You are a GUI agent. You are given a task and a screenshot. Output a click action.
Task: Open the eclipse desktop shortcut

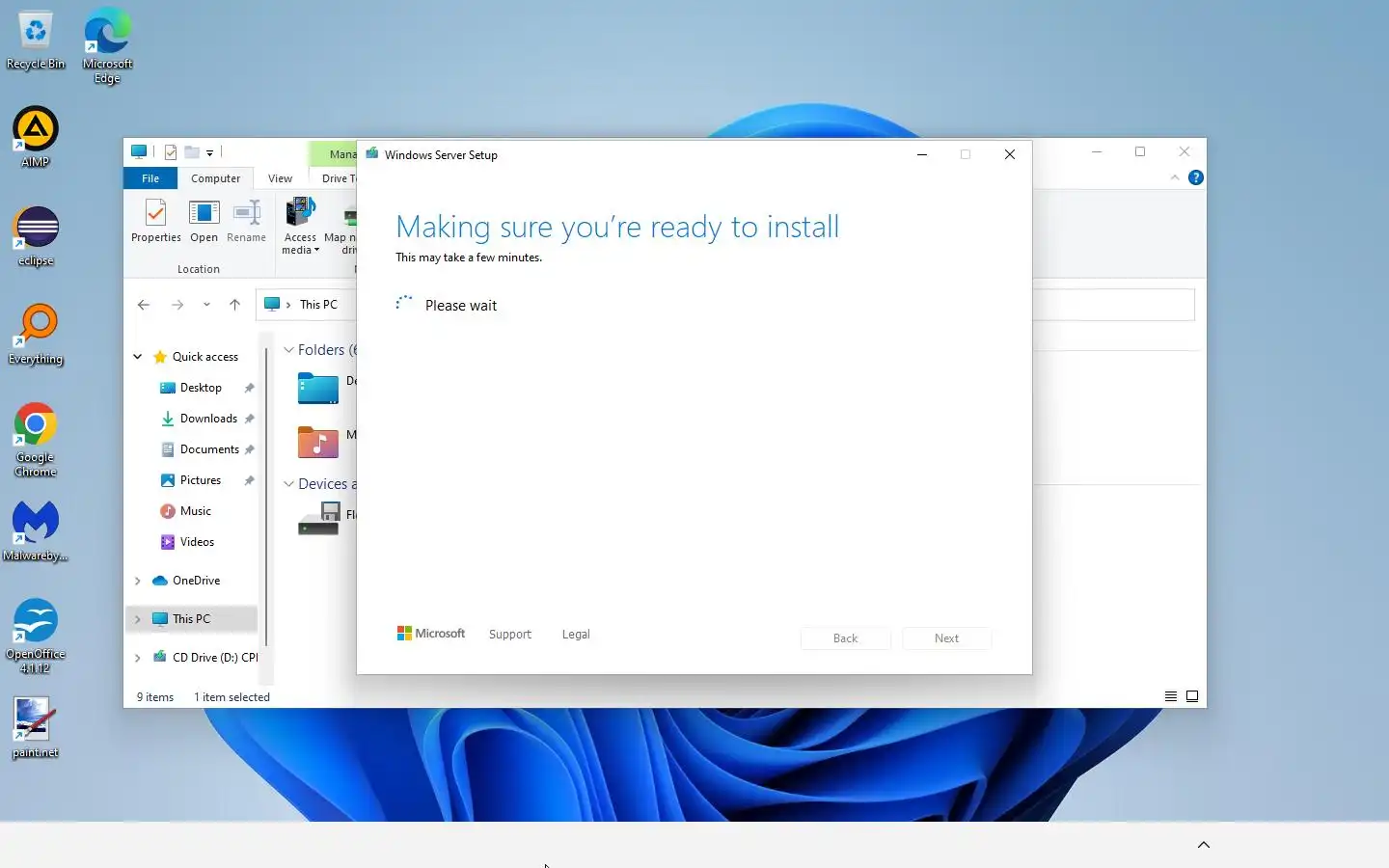36,236
